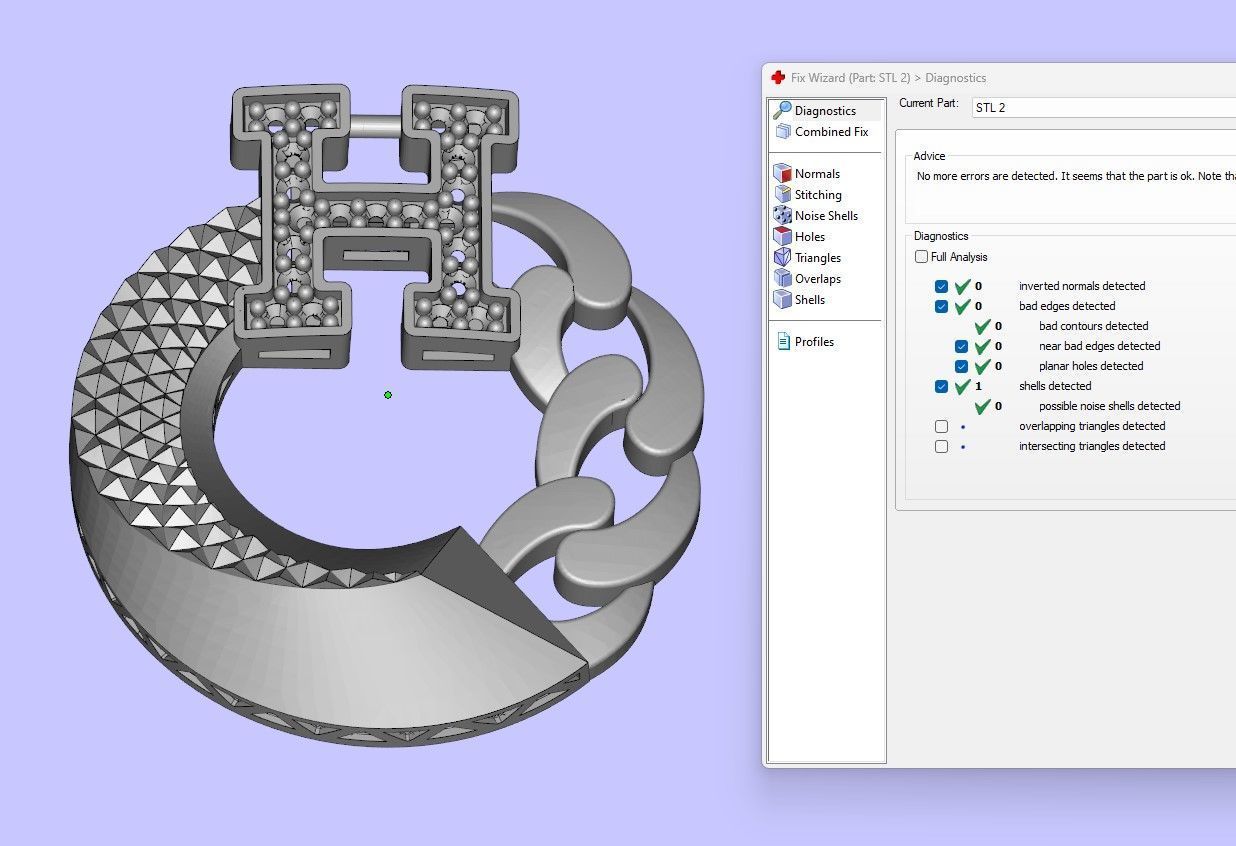Click 'possible noise shells detected' text
The height and width of the screenshot is (846, 1236).
[1109, 406]
